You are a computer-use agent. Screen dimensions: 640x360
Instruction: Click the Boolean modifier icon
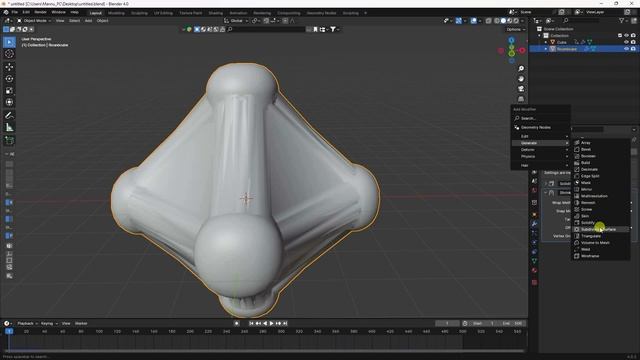click(x=577, y=156)
